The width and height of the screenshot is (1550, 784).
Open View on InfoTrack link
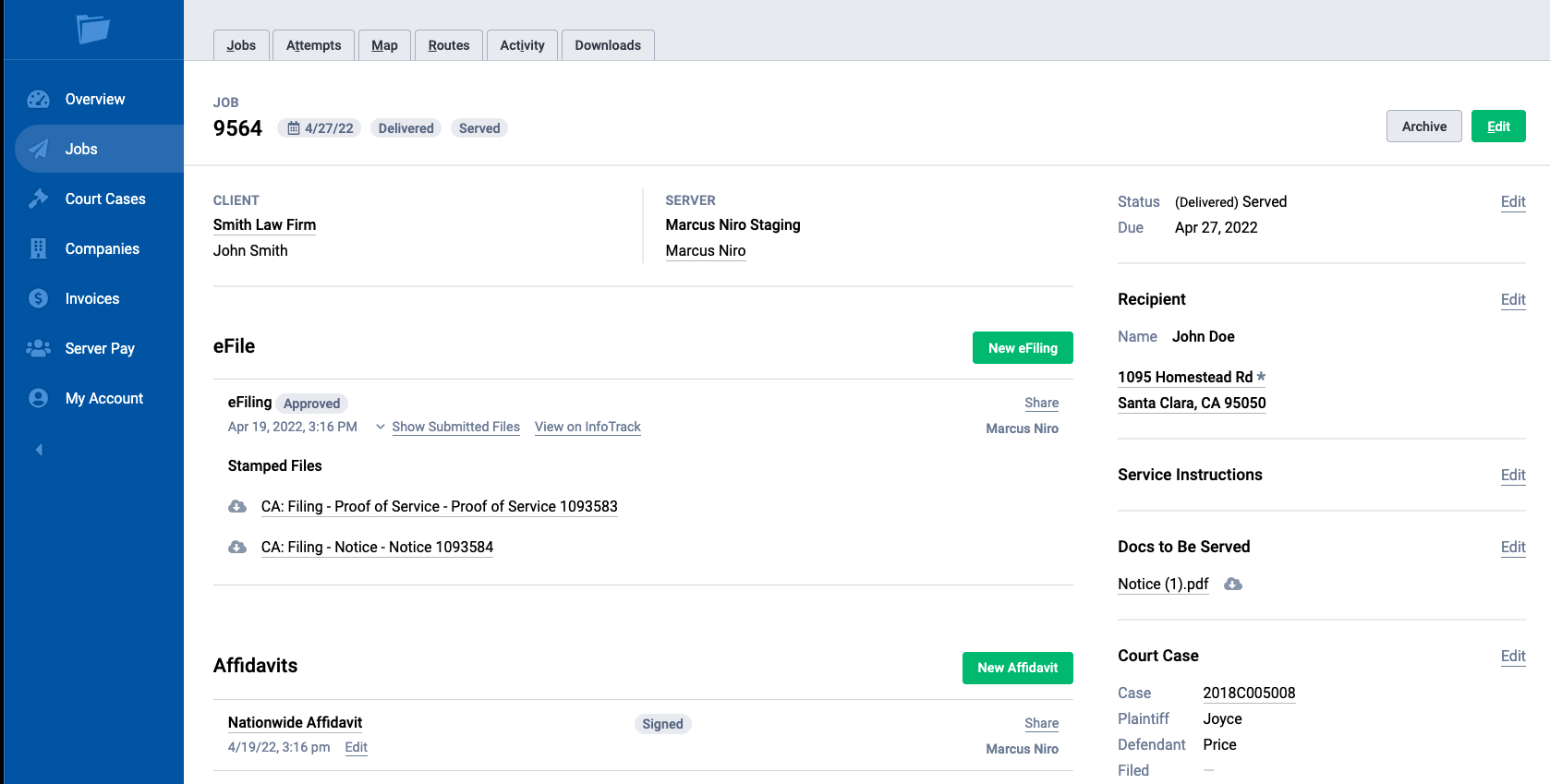(x=587, y=427)
